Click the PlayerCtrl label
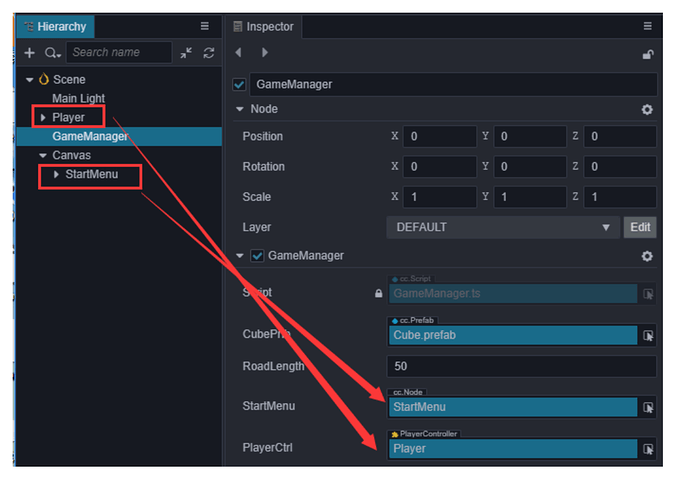 tap(268, 448)
